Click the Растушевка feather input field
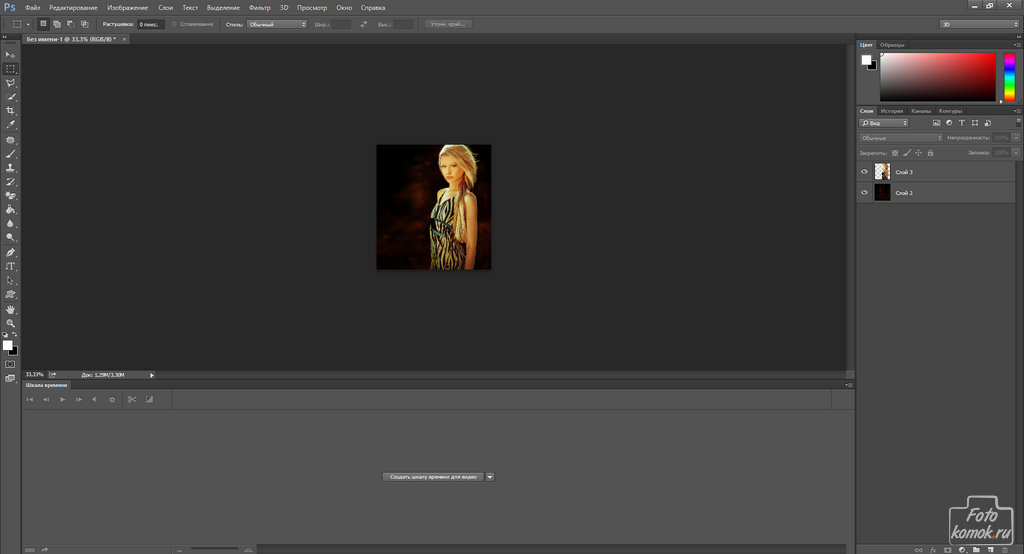Screen dimensions: 1024x554 pyautogui.click(x=150, y=23)
